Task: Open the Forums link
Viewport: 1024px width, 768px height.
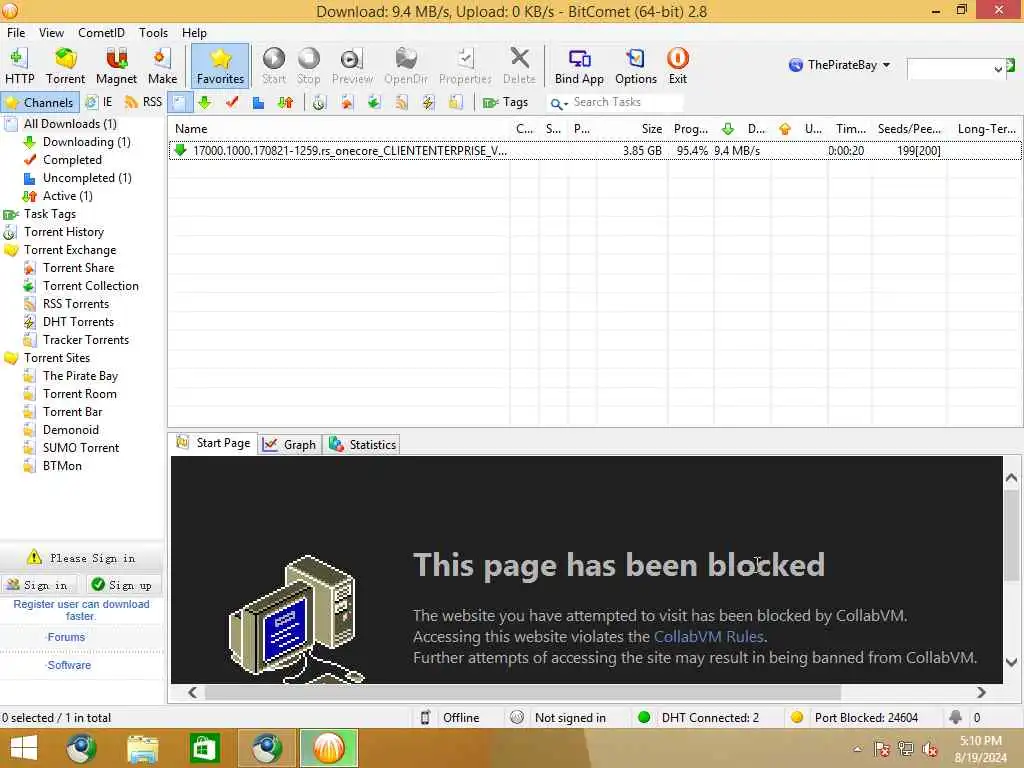Action: point(66,637)
